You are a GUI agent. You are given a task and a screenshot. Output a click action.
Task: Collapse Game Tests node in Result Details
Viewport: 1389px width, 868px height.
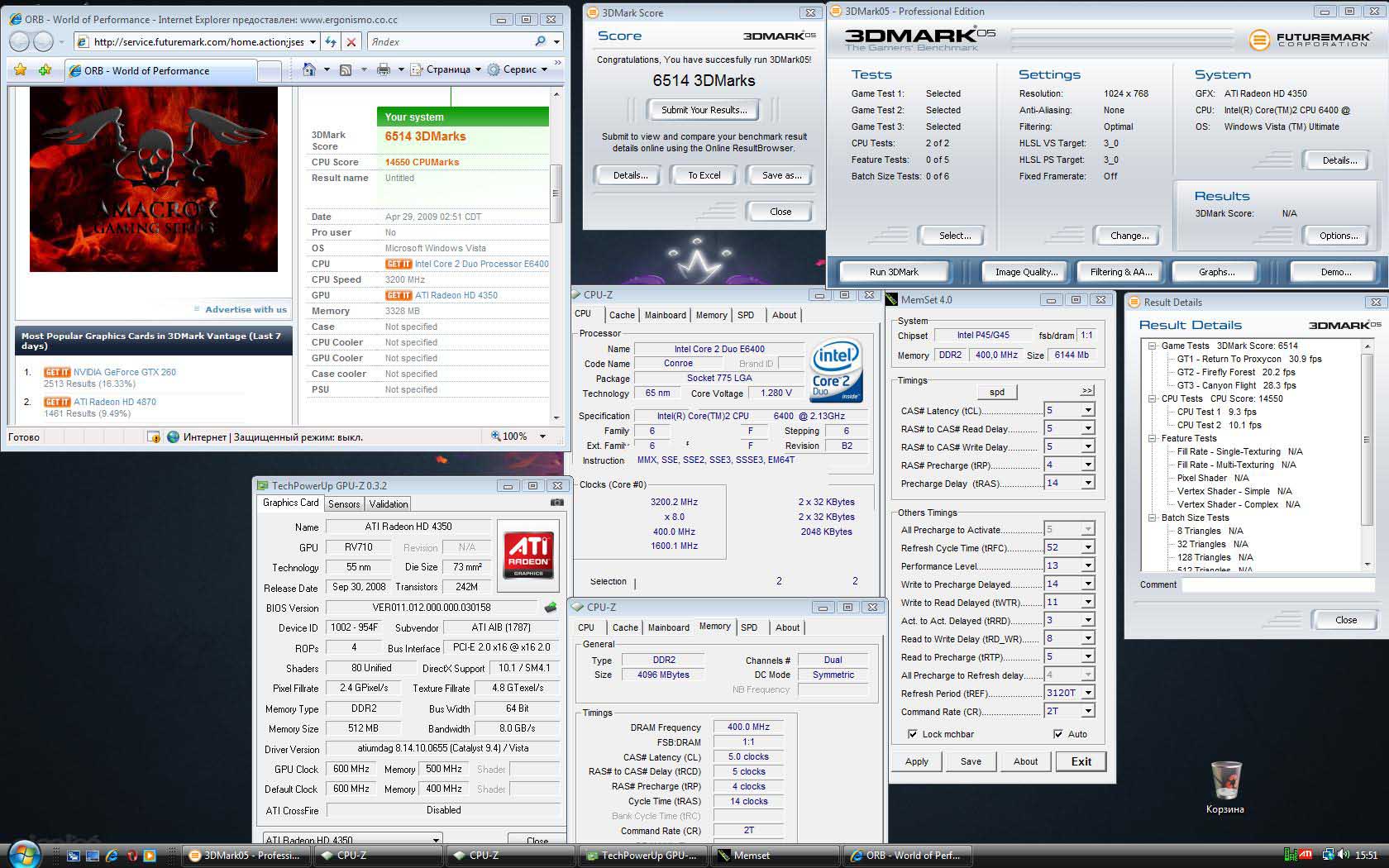1152,346
